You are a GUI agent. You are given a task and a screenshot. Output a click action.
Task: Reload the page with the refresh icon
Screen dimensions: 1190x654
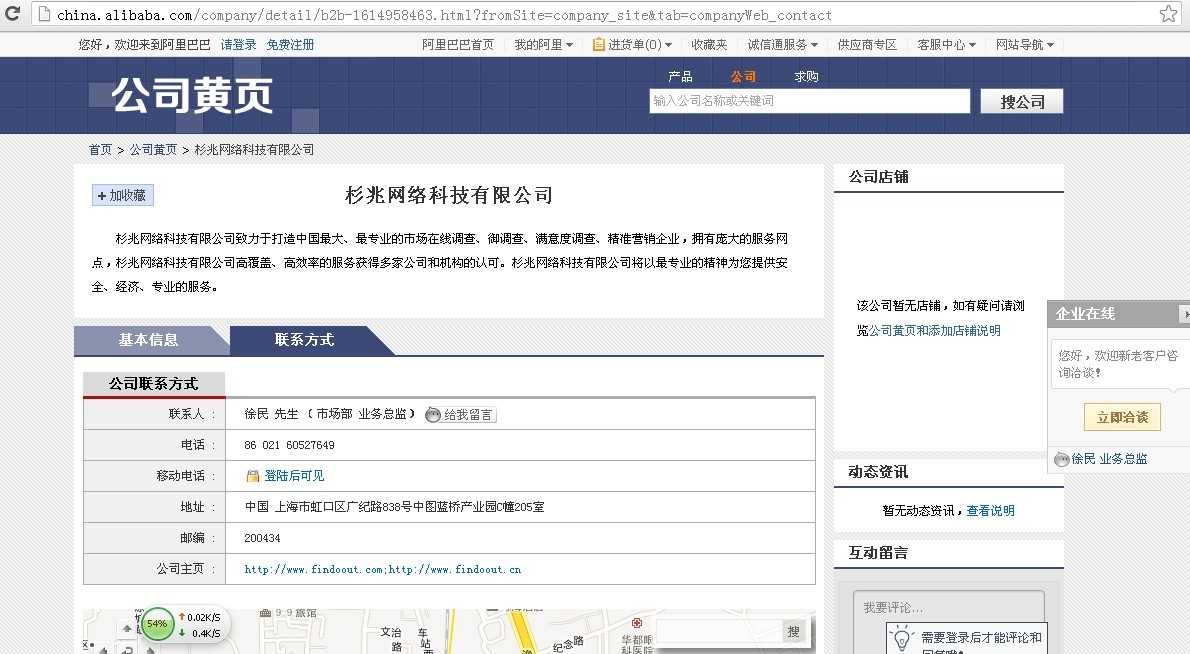click(12, 14)
